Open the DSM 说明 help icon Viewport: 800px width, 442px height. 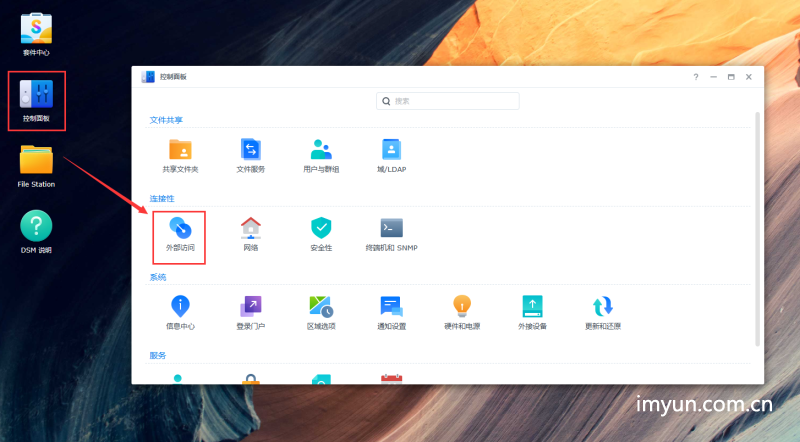coord(36,232)
